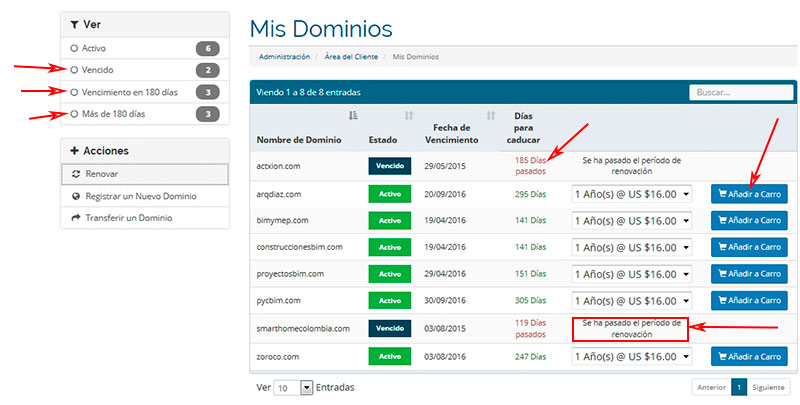This screenshot has width=800, height=405.
Task: Add bimymep.com to cart
Action: (x=749, y=220)
